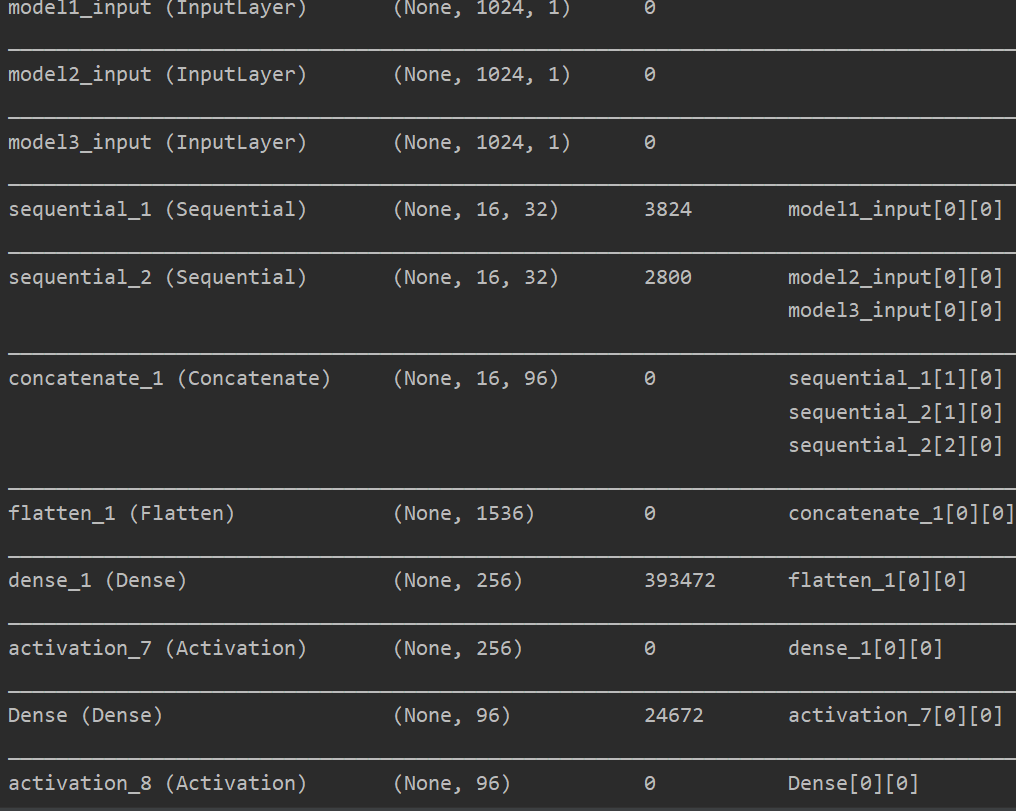
Task: Click the parameter count '393472'
Action: 680,580
